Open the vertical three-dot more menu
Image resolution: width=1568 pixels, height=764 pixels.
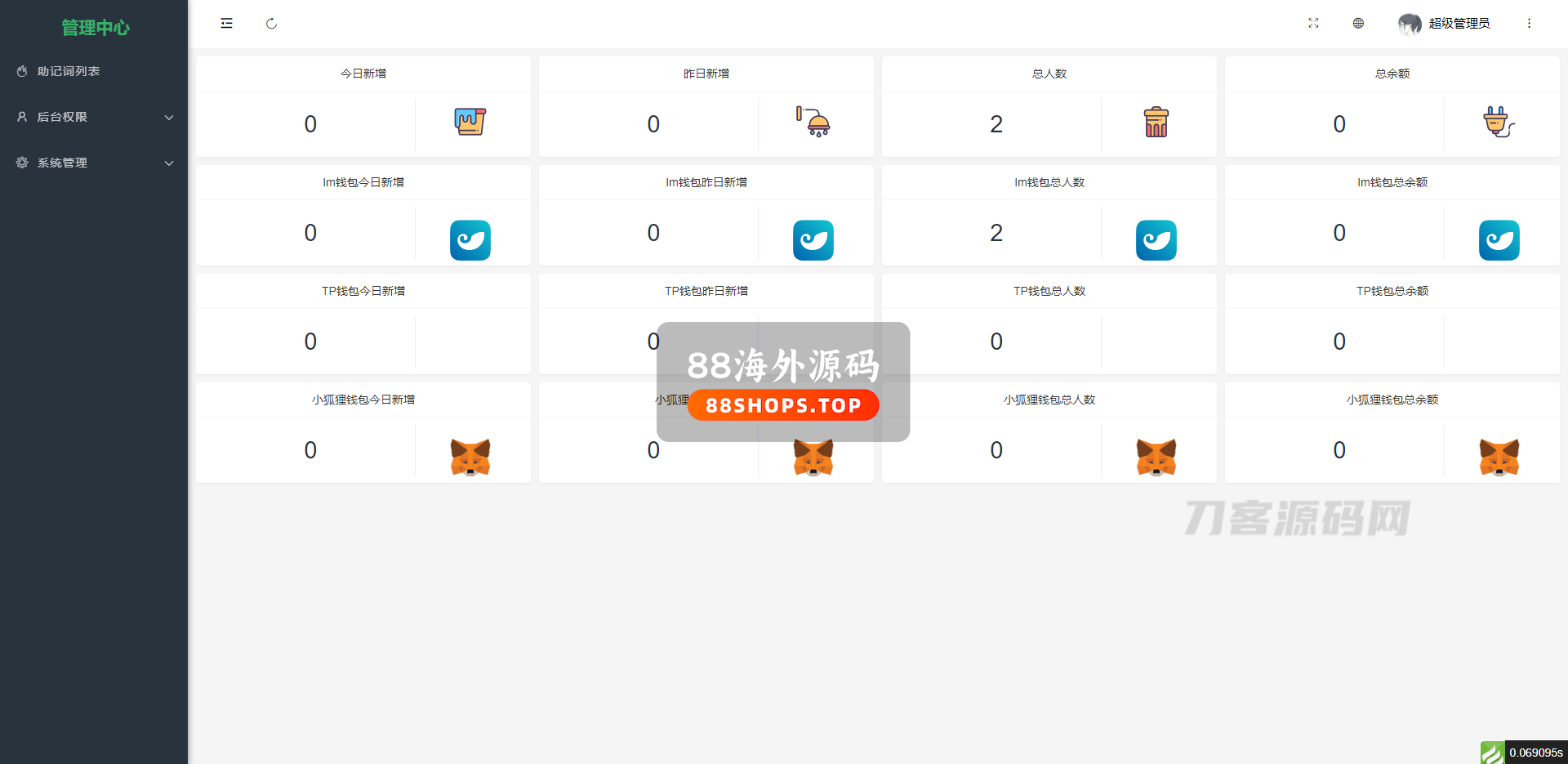(1529, 23)
